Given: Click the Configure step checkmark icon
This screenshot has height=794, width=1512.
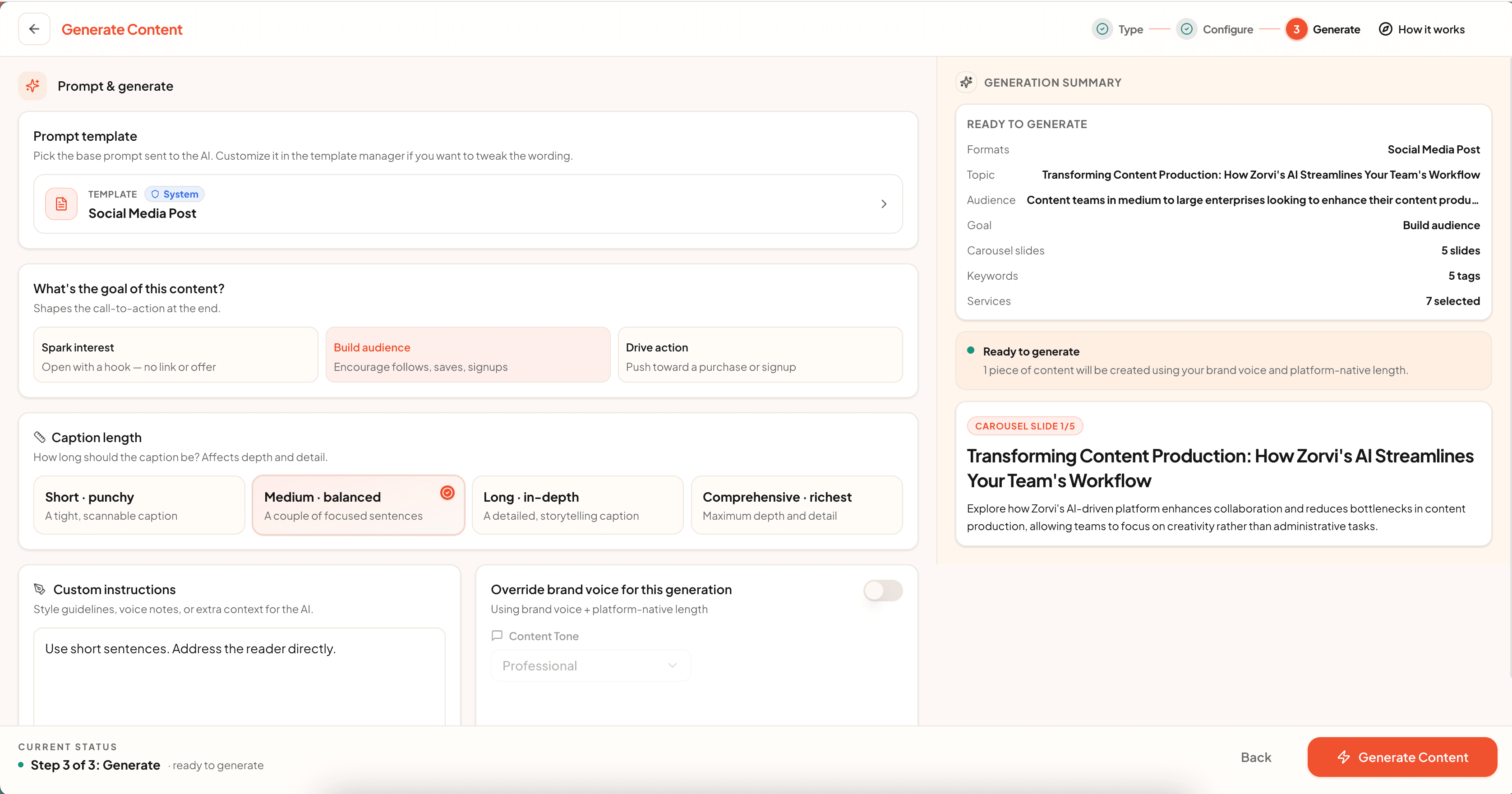Looking at the screenshot, I should pyautogui.click(x=1186, y=29).
